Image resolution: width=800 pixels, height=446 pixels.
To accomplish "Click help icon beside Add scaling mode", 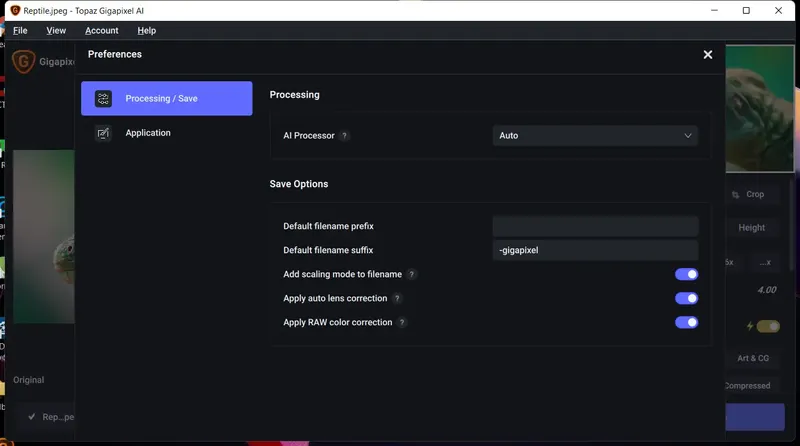I will 412,274.
